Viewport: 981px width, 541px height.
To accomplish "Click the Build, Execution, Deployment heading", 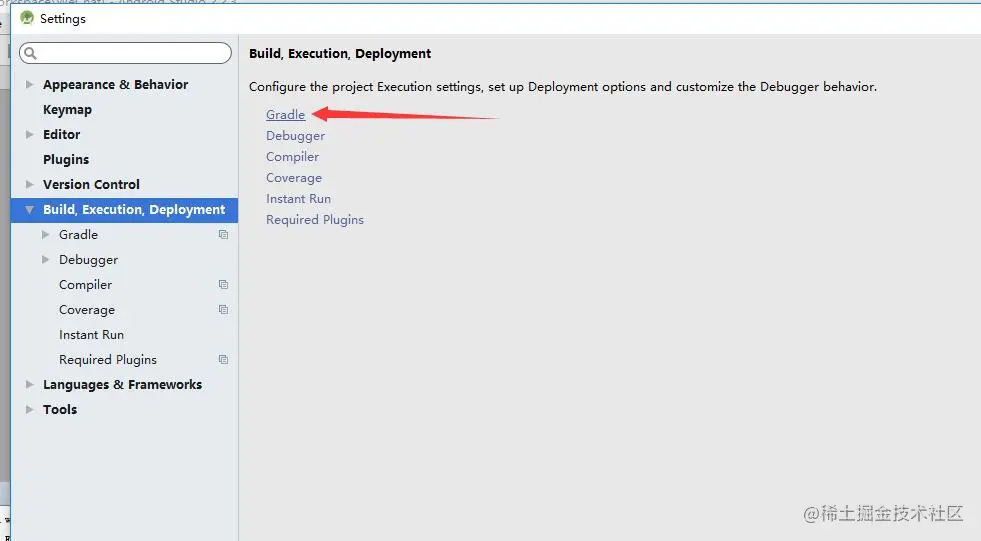I will (340, 54).
